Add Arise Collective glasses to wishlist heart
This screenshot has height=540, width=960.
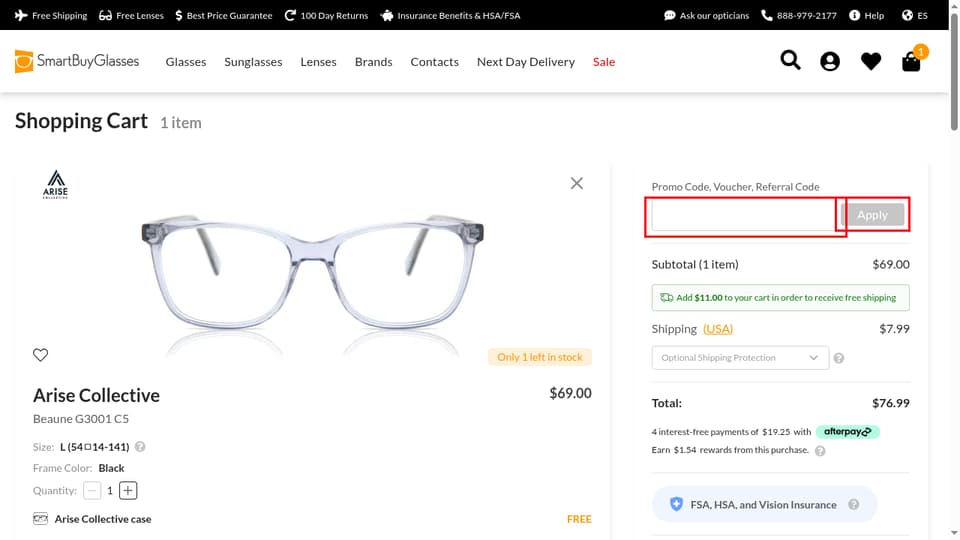[40, 354]
